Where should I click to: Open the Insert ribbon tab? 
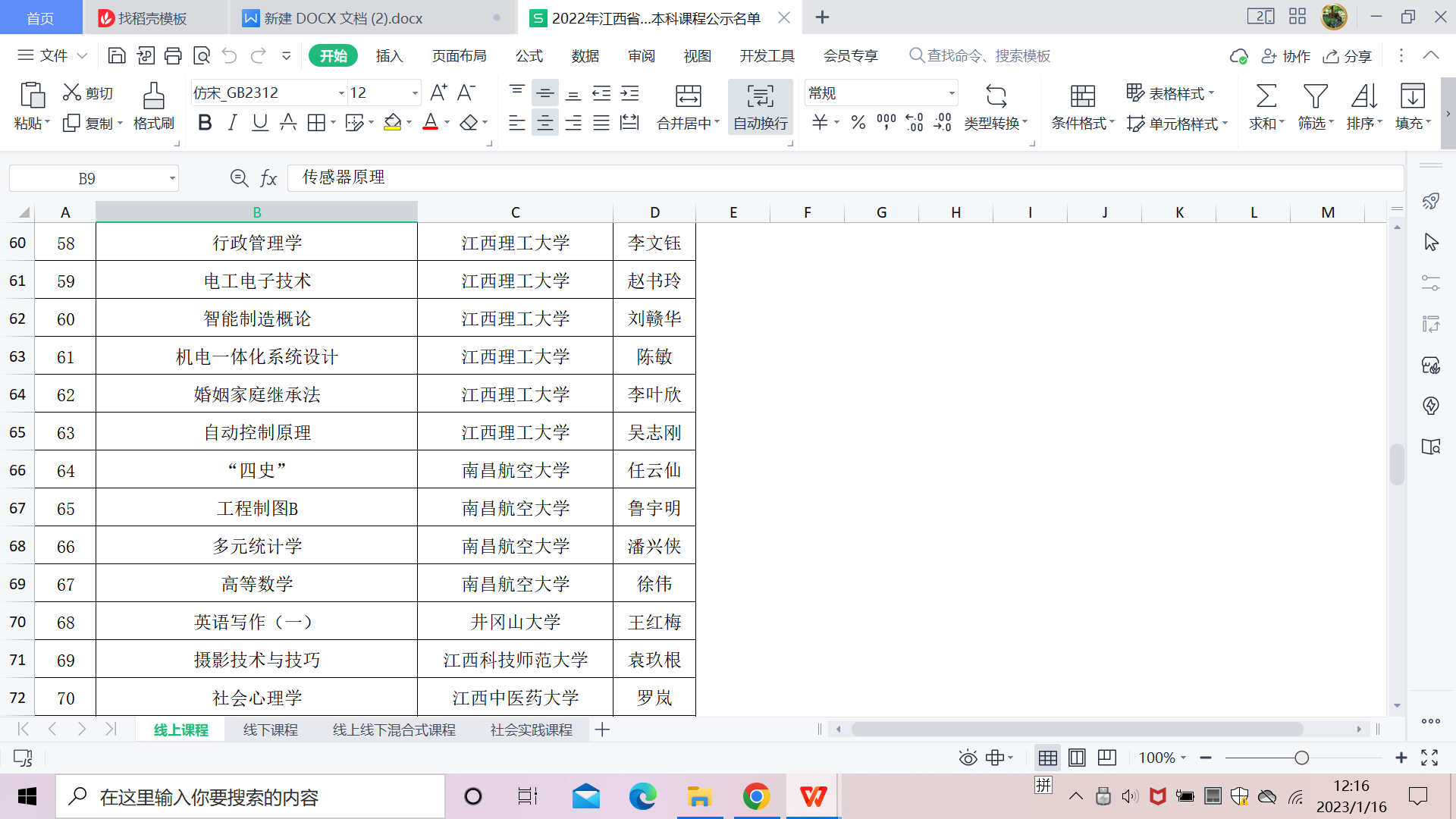point(389,56)
